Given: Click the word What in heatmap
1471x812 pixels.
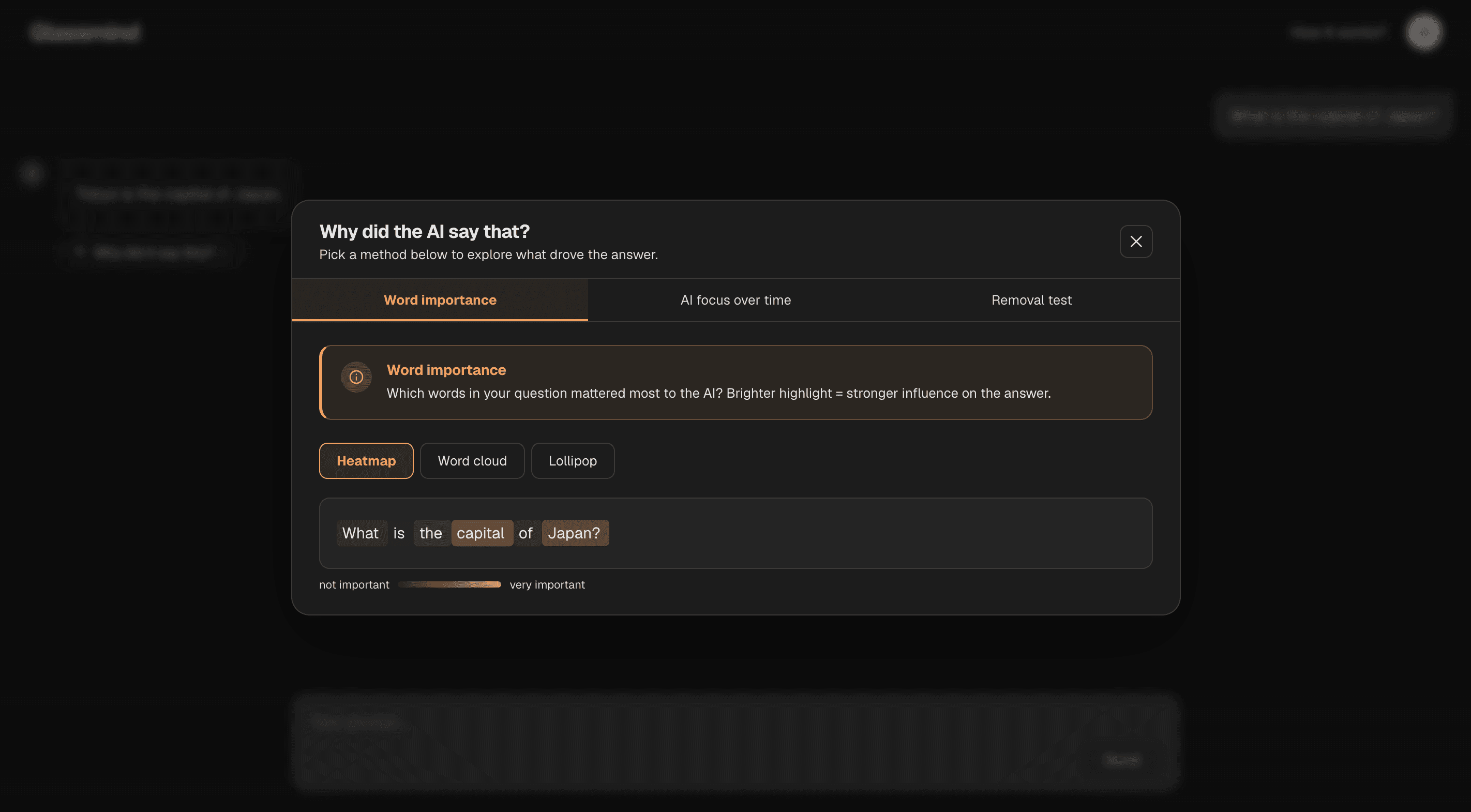Looking at the screenshot, I should coord(361,533).
